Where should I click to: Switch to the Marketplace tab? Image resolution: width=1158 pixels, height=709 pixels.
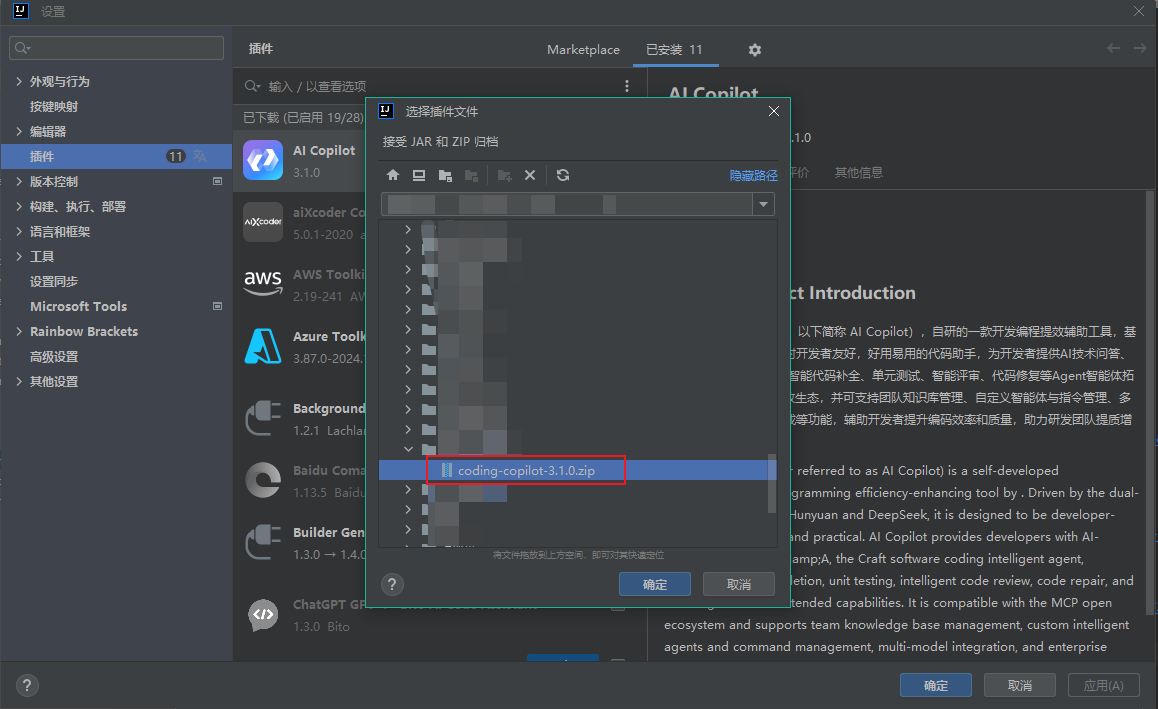(583, 49)
